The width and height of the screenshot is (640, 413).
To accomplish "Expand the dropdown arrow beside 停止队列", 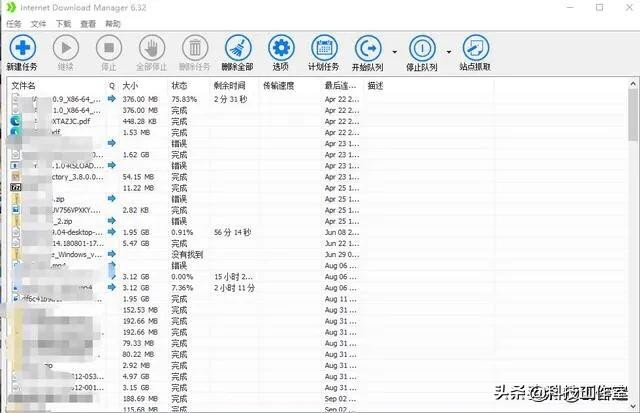I will click(449, 50).
